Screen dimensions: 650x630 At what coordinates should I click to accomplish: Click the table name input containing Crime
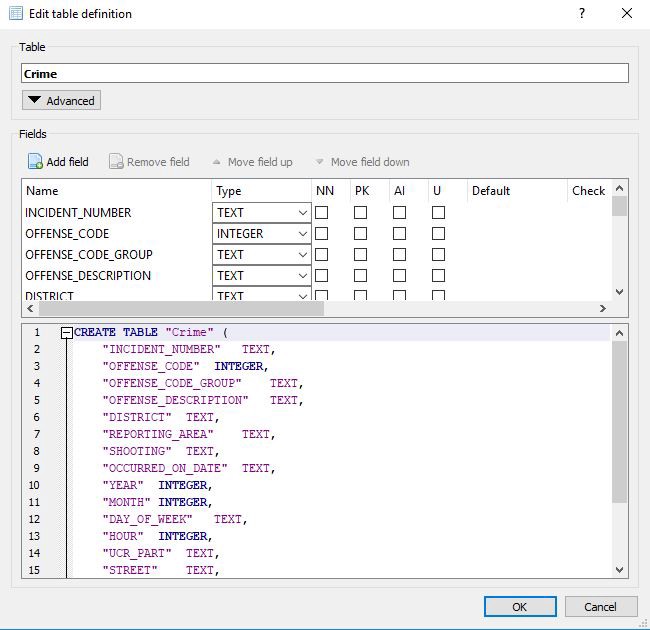[325, 73]
